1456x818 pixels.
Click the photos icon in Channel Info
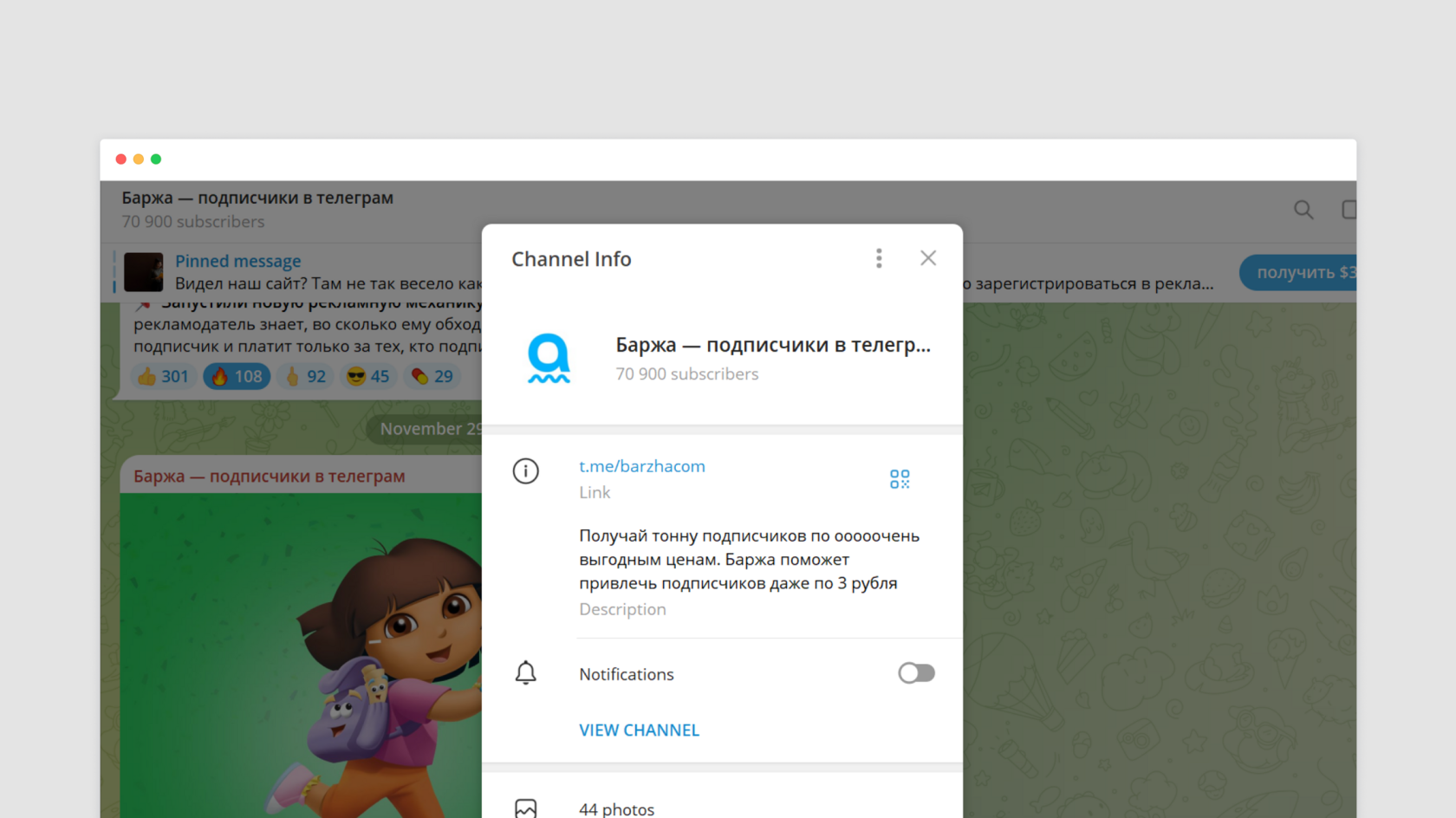tap(526, 808)
